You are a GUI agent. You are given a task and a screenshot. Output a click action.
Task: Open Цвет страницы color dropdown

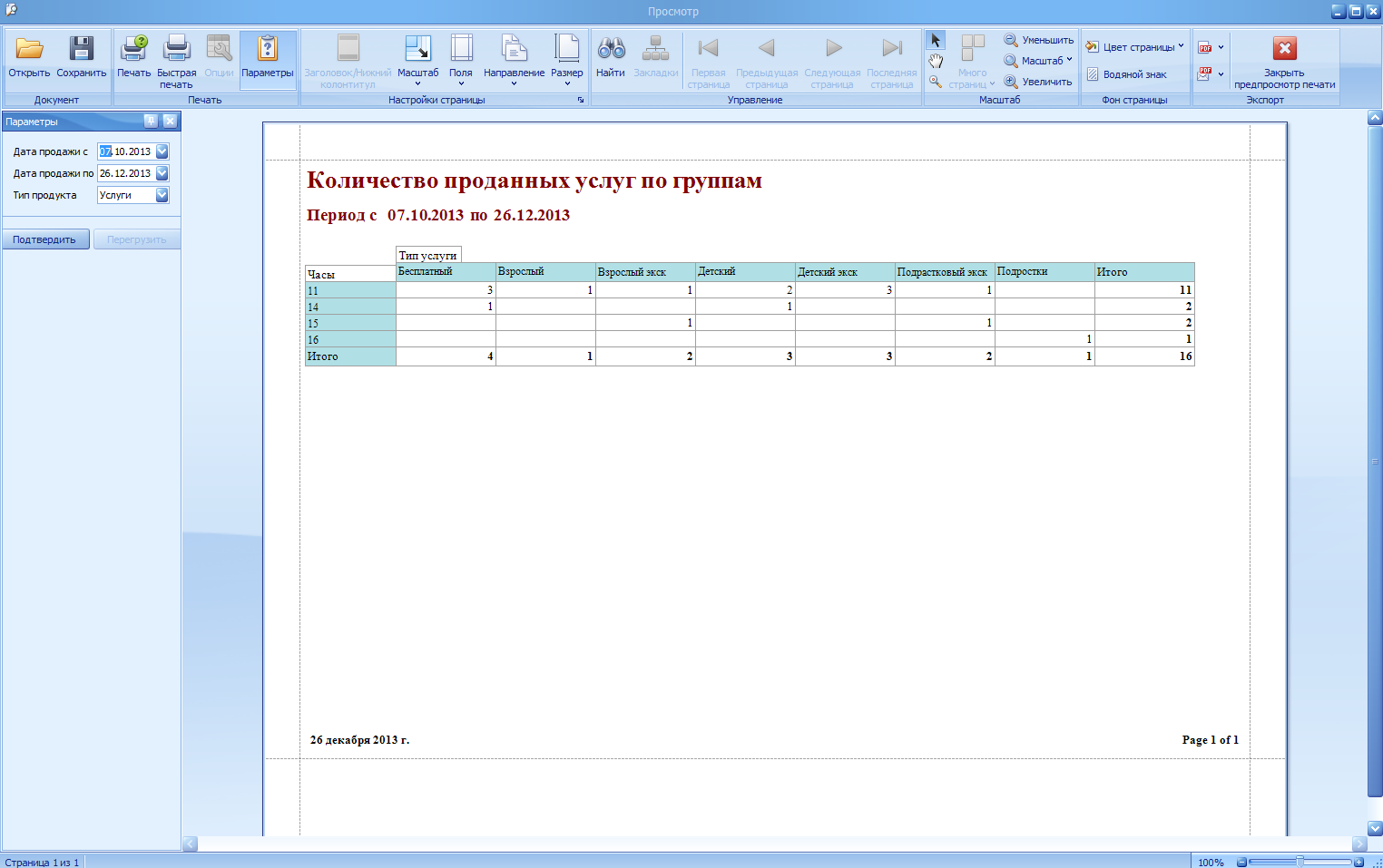point(1135,46)
